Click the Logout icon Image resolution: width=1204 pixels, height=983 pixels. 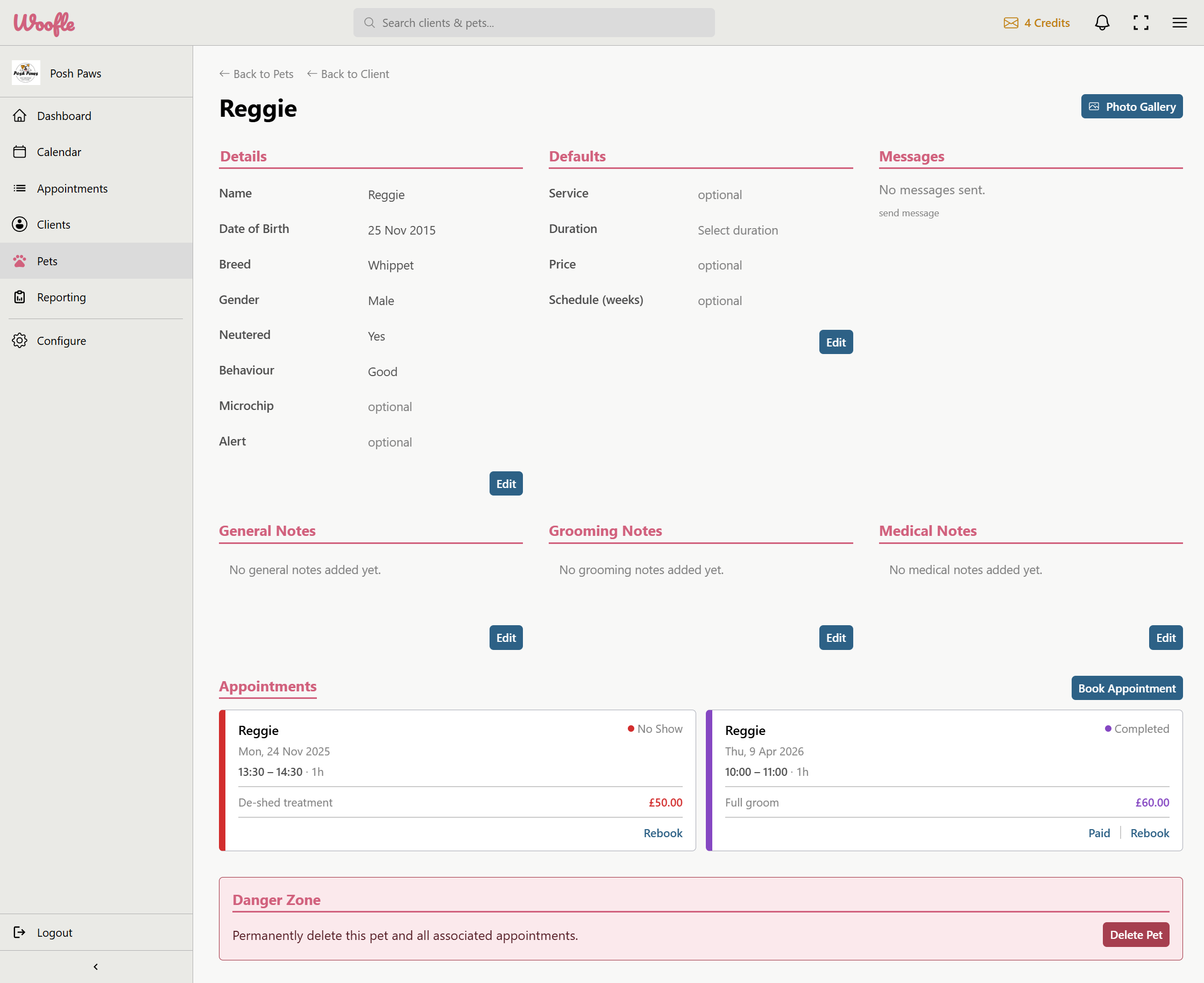pos(20,932)
